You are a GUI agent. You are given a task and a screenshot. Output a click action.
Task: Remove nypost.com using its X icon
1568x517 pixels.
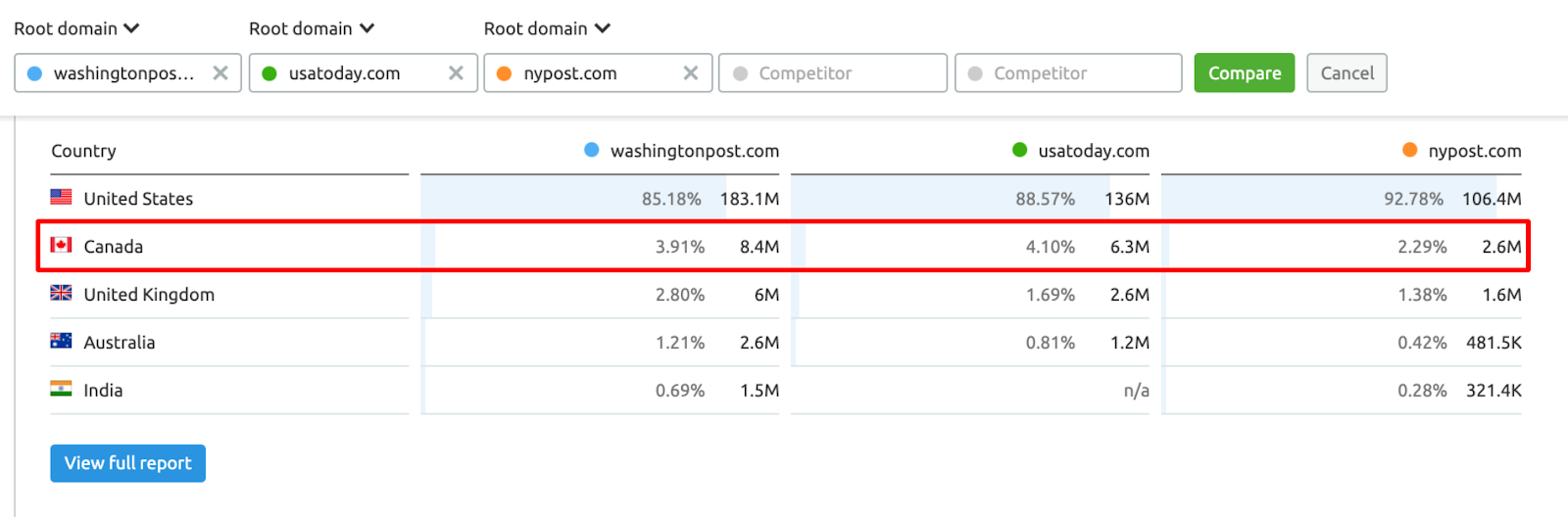pos(691,73)
